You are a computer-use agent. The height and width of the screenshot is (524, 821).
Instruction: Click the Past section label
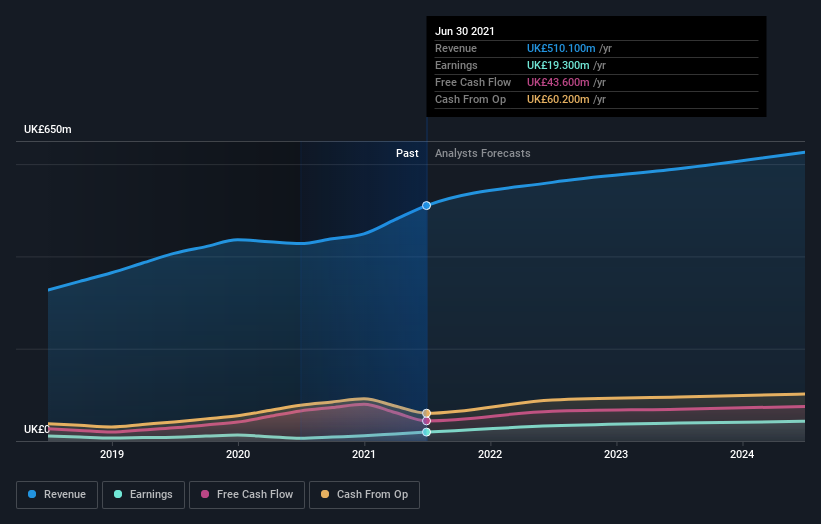tap(407, 153)
